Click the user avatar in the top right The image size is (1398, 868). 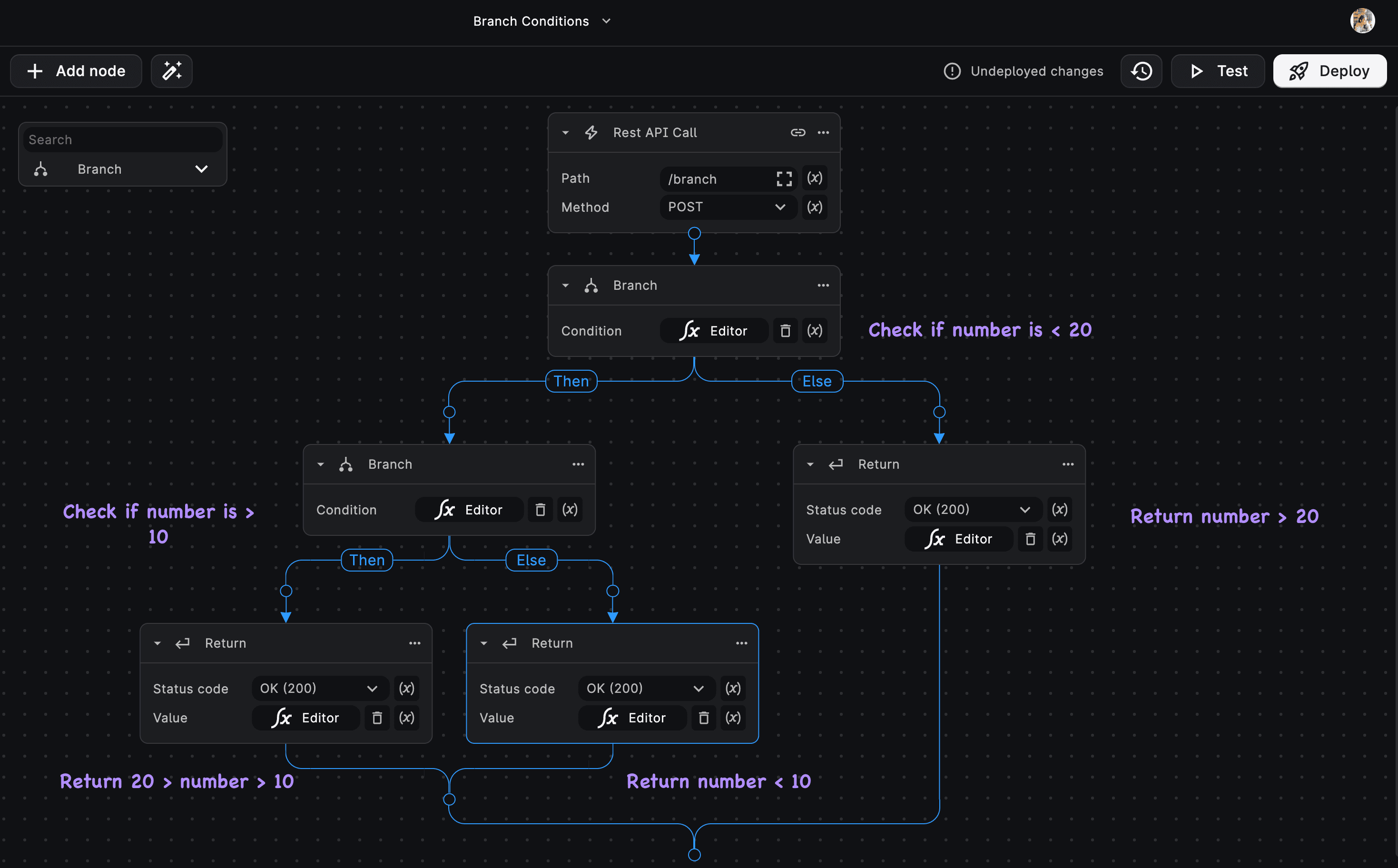point(1362,21)
